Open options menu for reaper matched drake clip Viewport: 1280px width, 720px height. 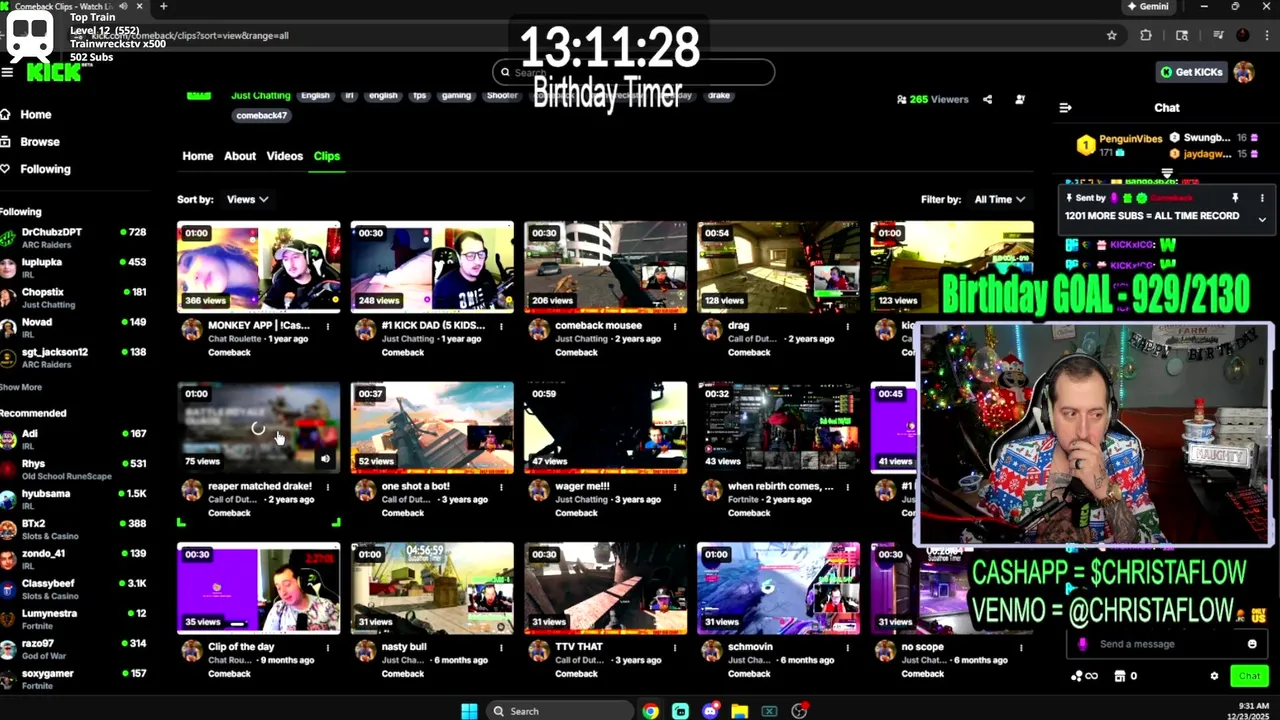[328, 486]
